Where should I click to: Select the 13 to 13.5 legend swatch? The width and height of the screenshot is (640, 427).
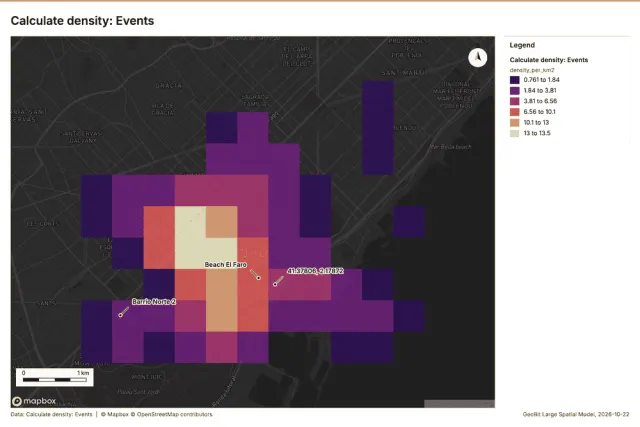(514, 133)
